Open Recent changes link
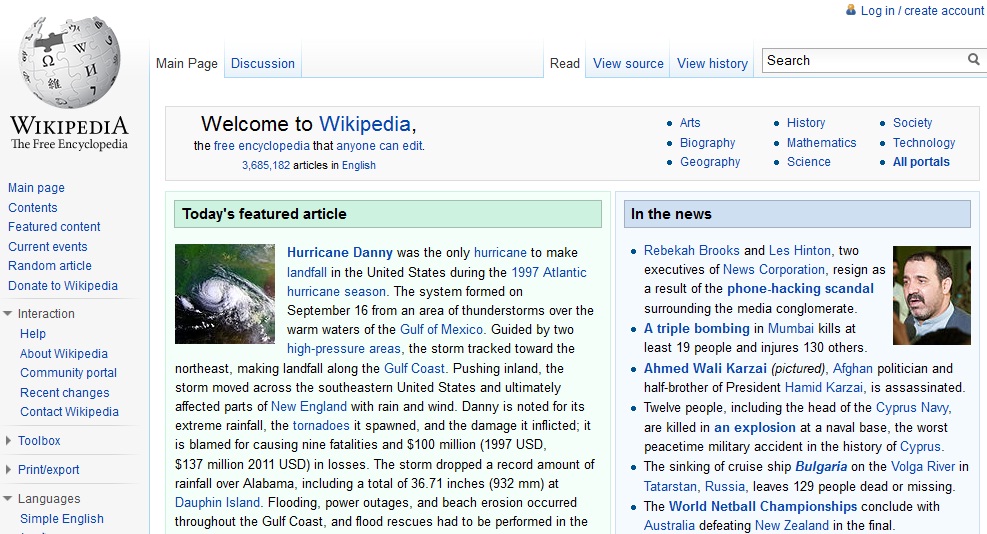This screenshot has height=534, width=987. (64, 393)
